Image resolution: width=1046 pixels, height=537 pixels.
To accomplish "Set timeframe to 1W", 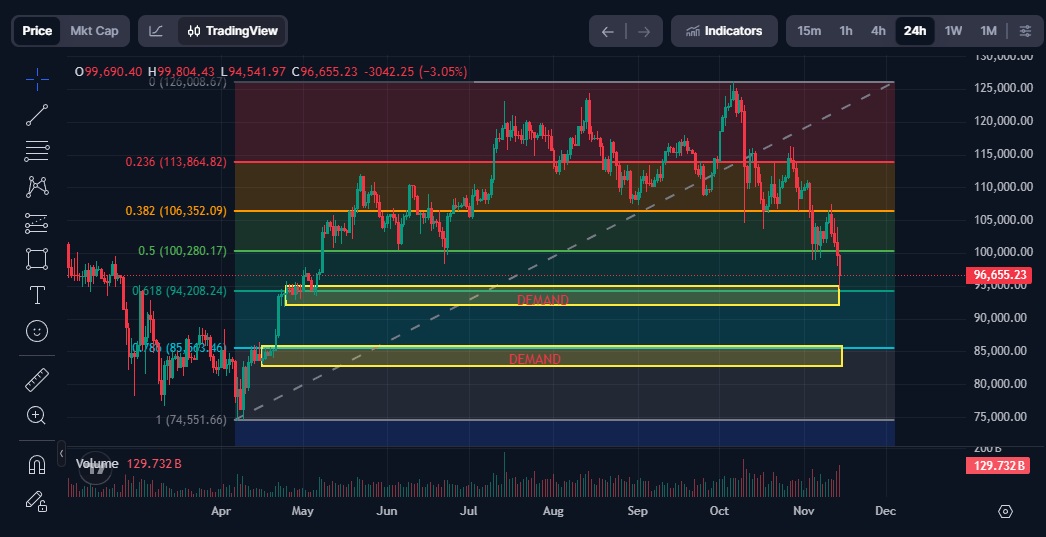I will (953, 31).
